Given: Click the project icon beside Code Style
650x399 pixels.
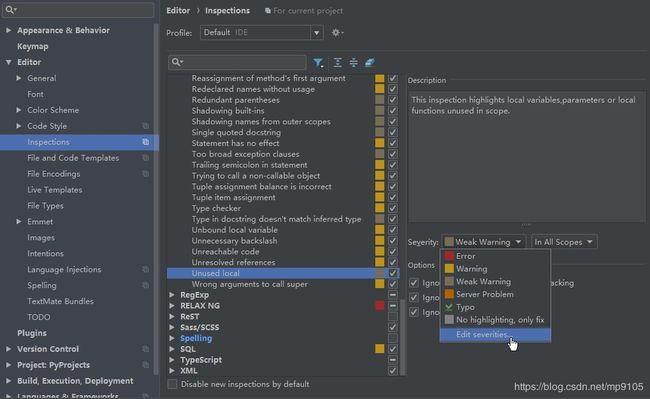Looking at the screenshot, I should (x=146, y=126).
